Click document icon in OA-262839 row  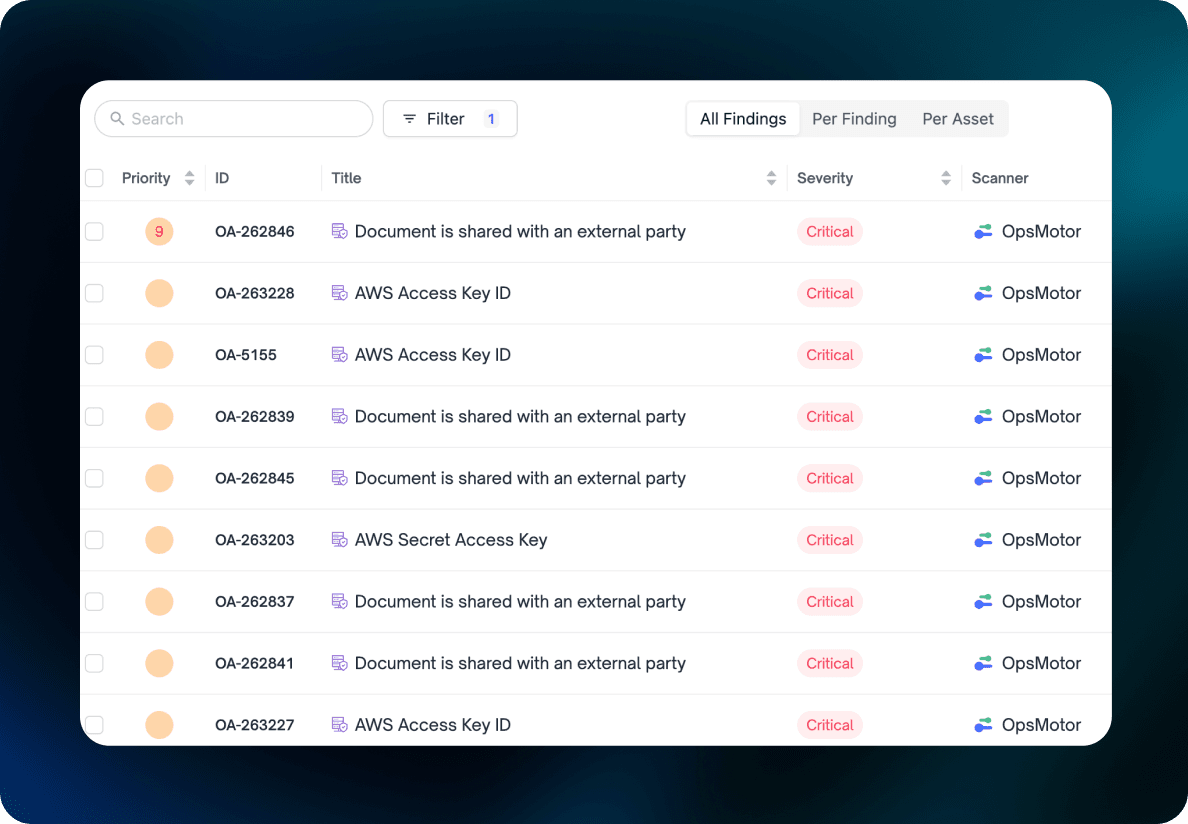pyautogui.click(x=339, y=416)
